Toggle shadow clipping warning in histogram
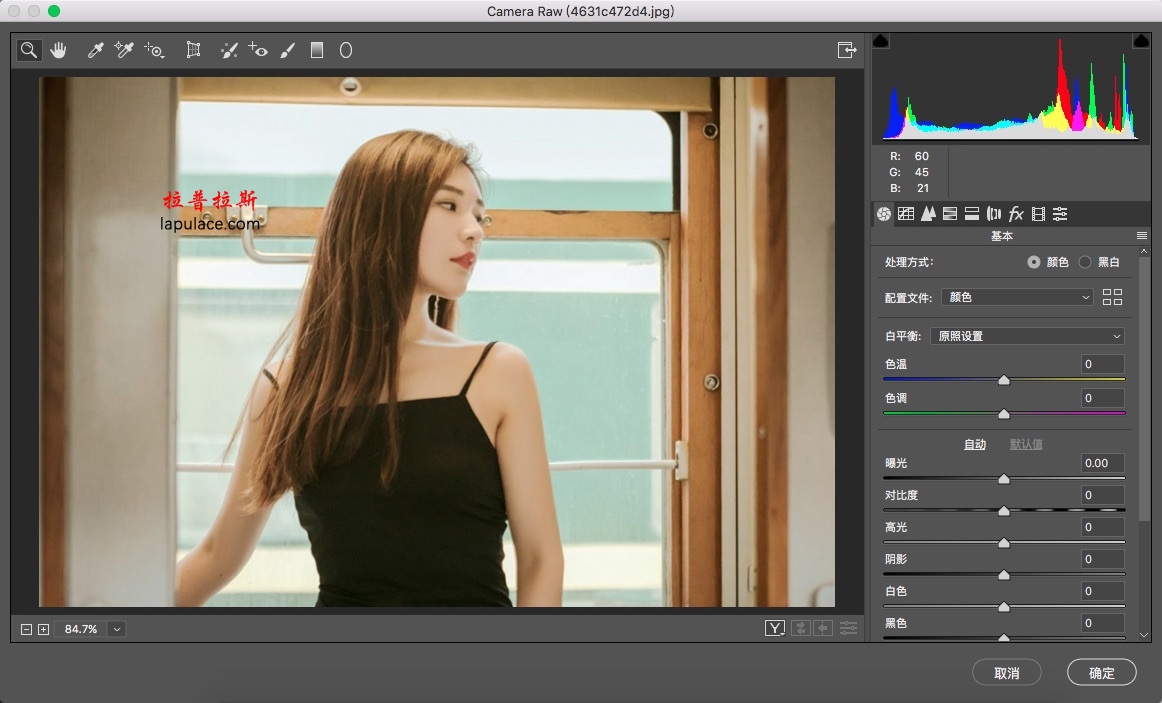 click(x=880, y=41)
